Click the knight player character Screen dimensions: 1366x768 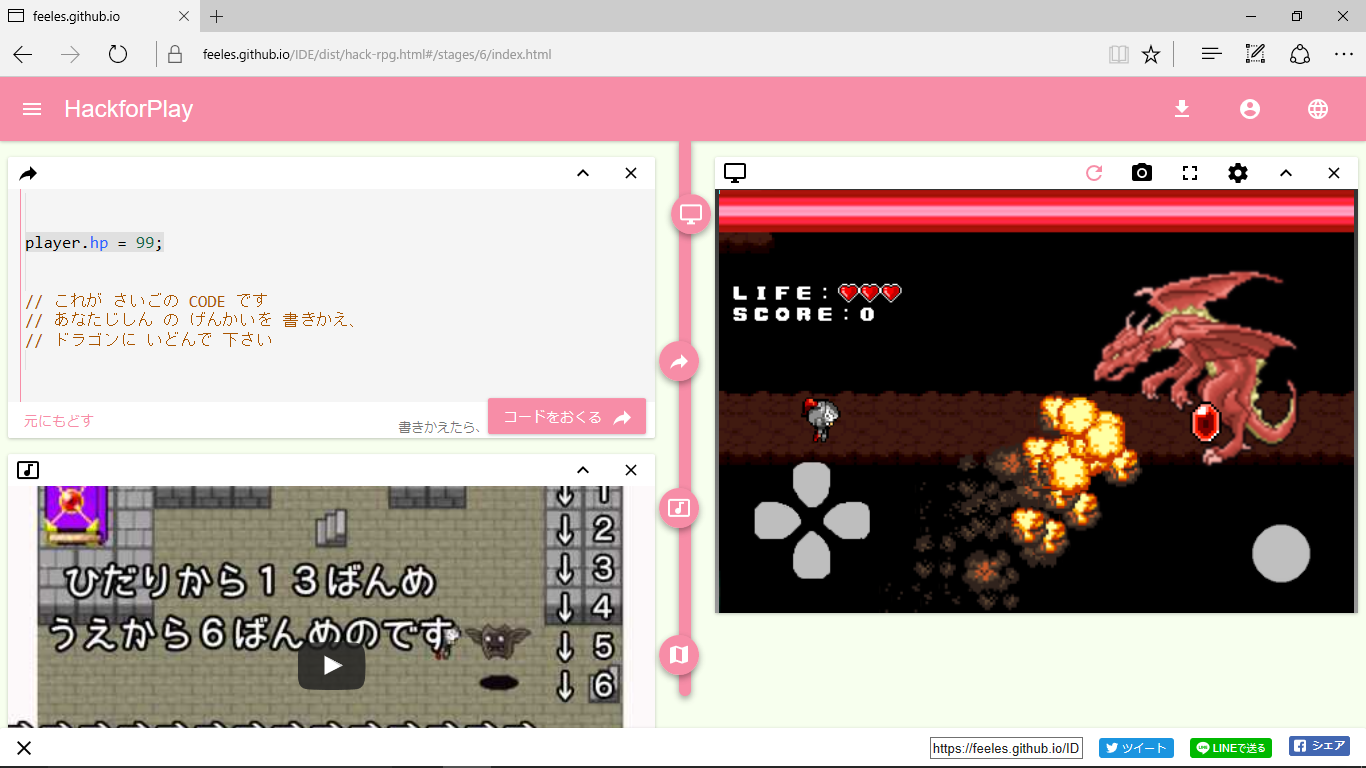[x=820, y=419]
